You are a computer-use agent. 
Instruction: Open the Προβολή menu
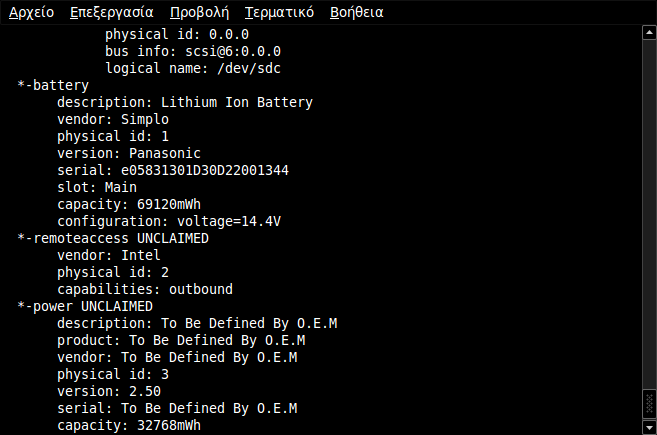199,12
